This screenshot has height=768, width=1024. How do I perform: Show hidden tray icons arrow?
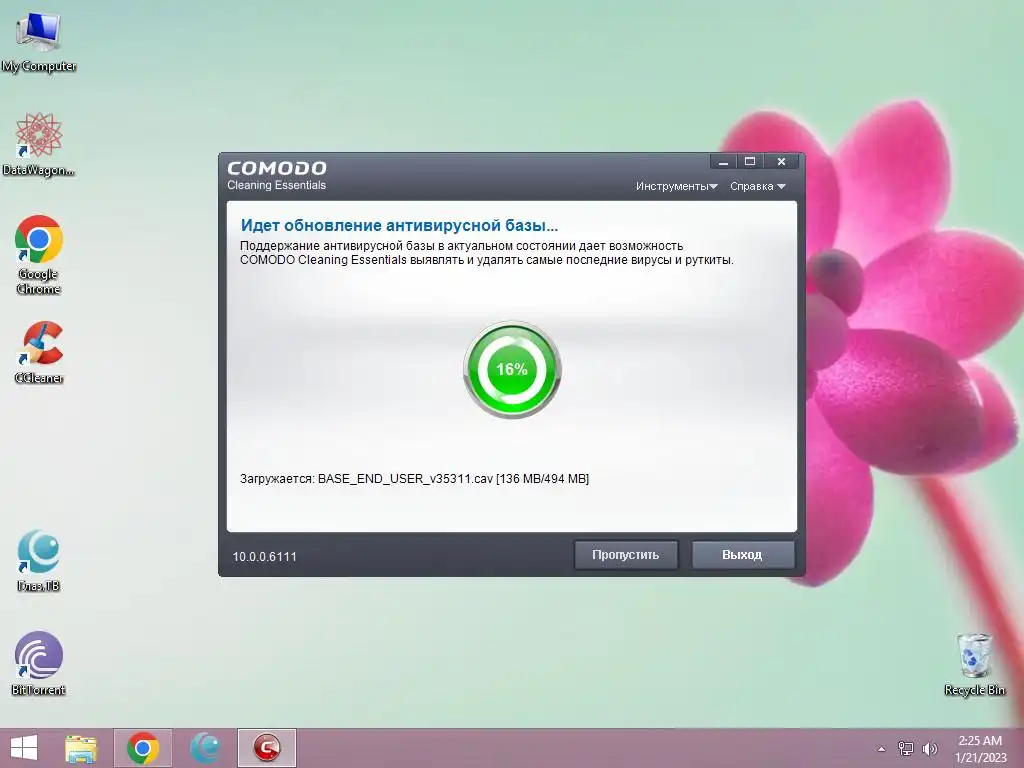click(882, 749)
